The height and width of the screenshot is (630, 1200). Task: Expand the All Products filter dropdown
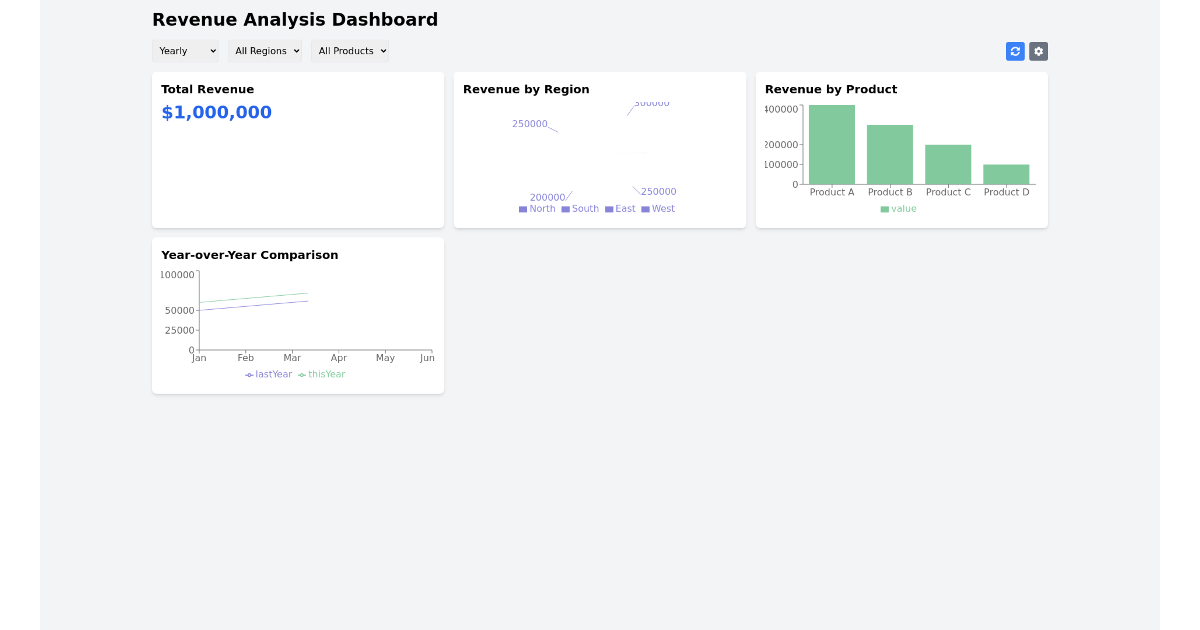tap(349, 51)
